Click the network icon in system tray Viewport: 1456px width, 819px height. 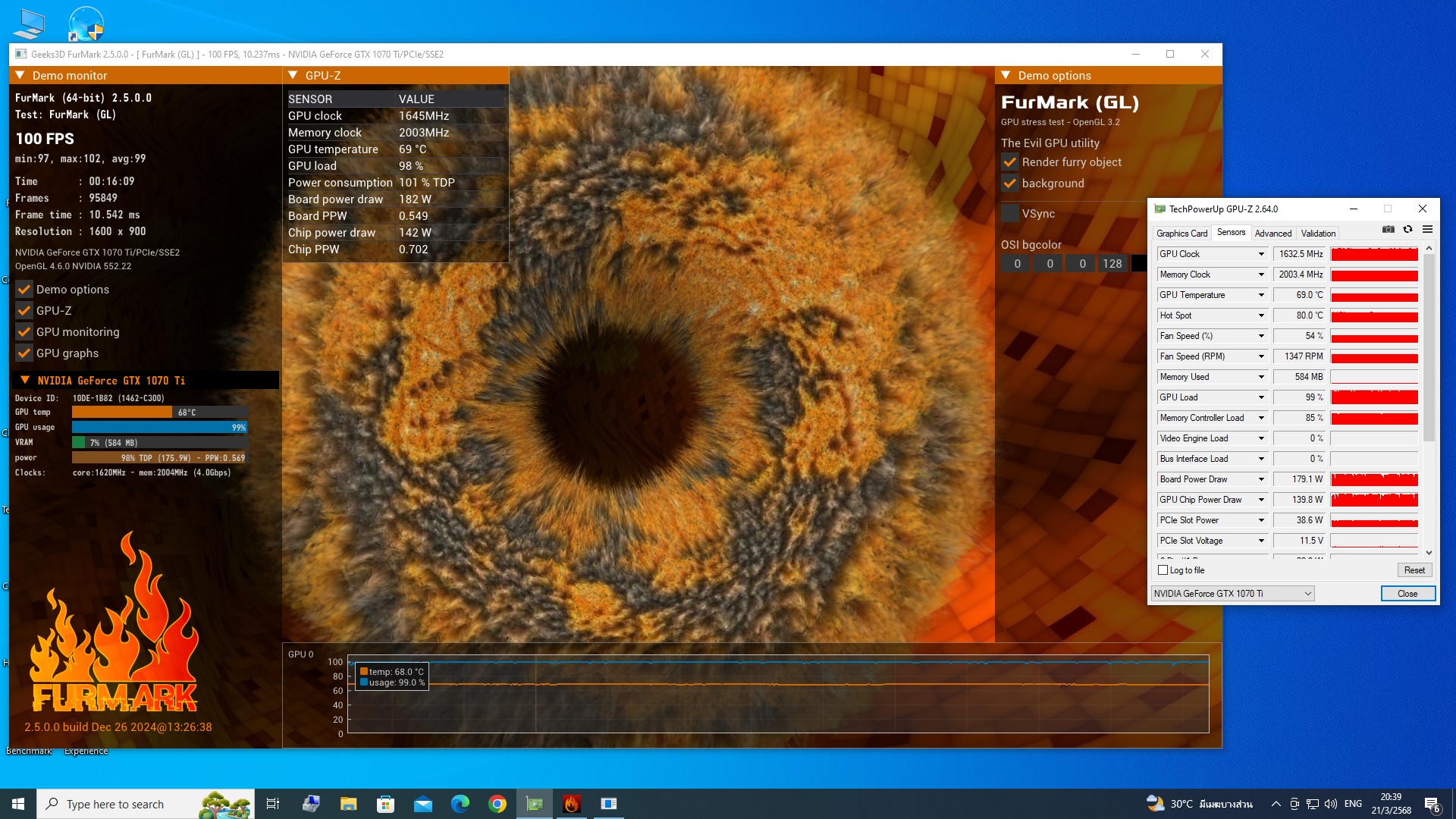(x=1312, y=804)
